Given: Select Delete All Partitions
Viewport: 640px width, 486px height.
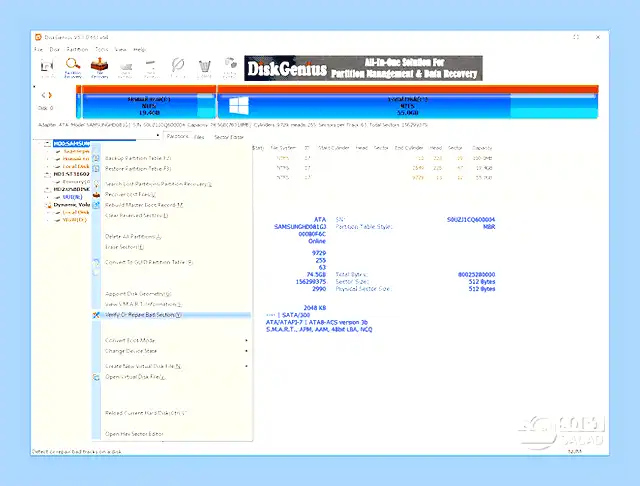Looking at the screenshot, I should 171,237.
